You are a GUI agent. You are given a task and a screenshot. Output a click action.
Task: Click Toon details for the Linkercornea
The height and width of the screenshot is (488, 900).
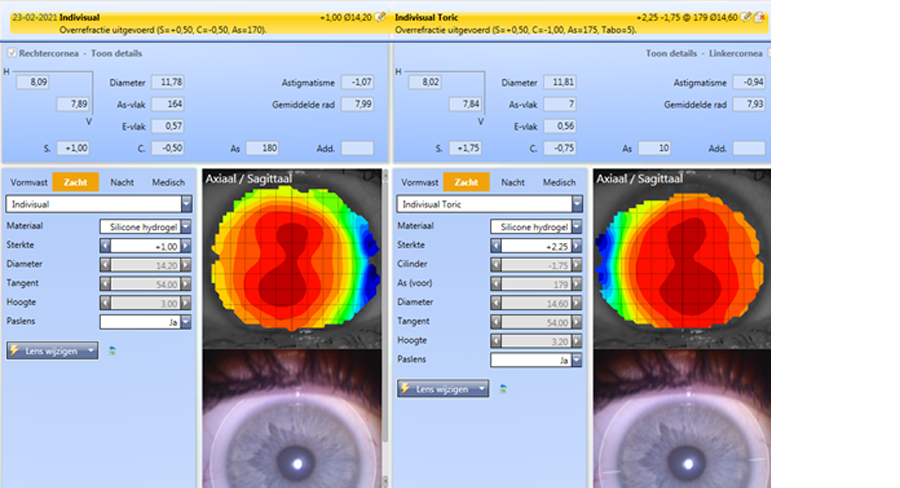[671, 53]
